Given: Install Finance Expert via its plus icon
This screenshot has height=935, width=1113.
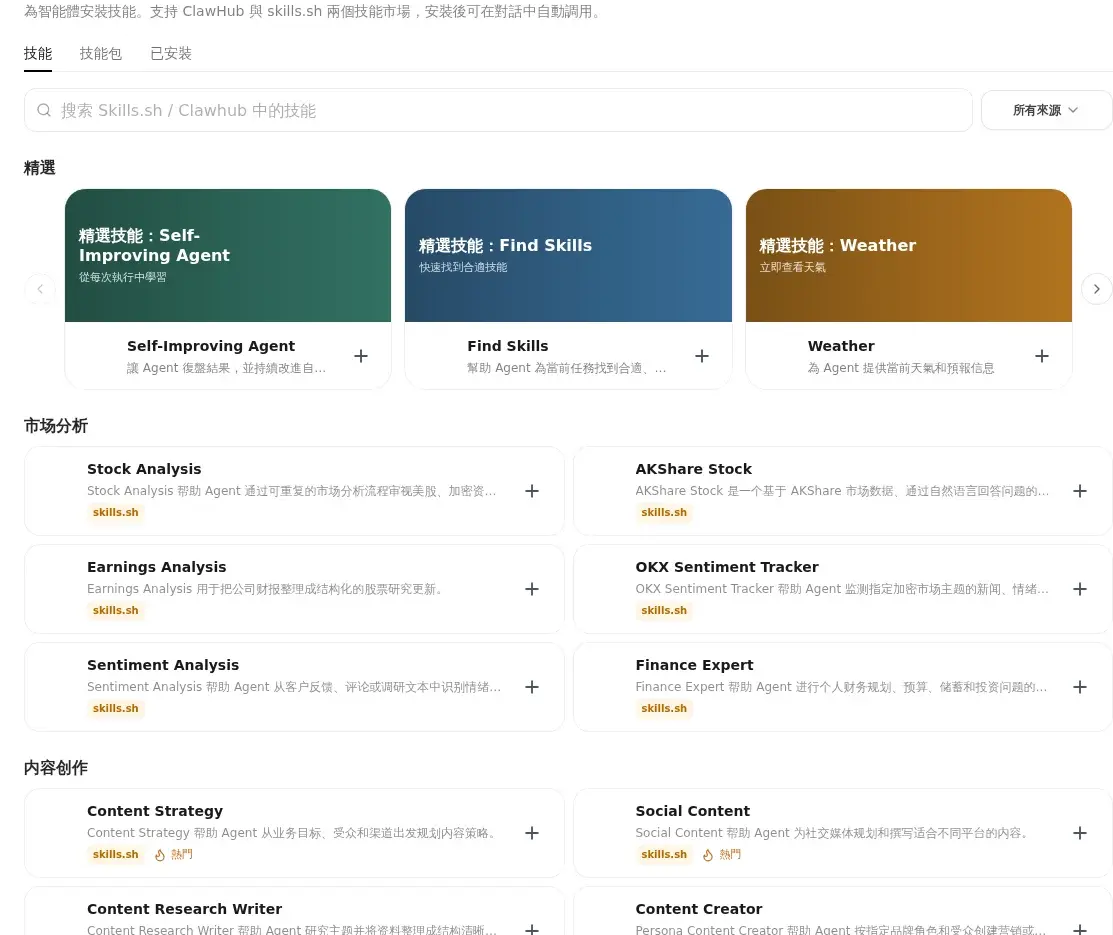Looking at the screenshot, I should 1080,687.
